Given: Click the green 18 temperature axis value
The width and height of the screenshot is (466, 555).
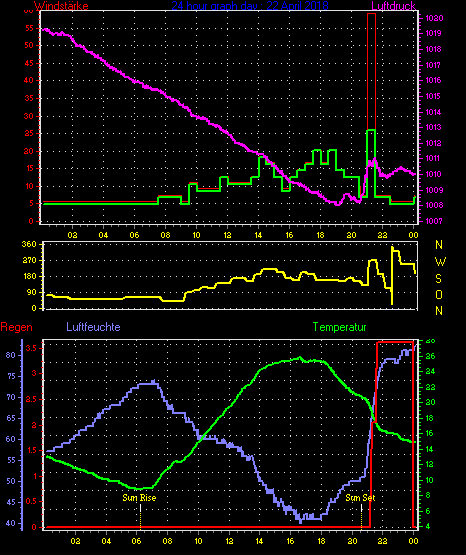Looking at the screenshot, I should (x=430, y=418).
